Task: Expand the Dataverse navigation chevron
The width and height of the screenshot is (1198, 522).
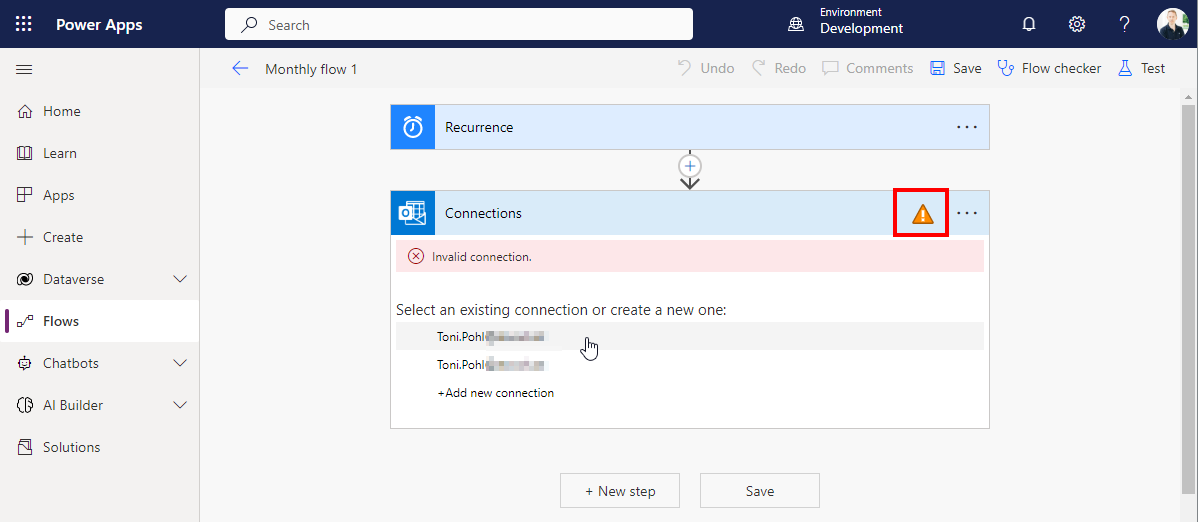Action: click(180, 279)
